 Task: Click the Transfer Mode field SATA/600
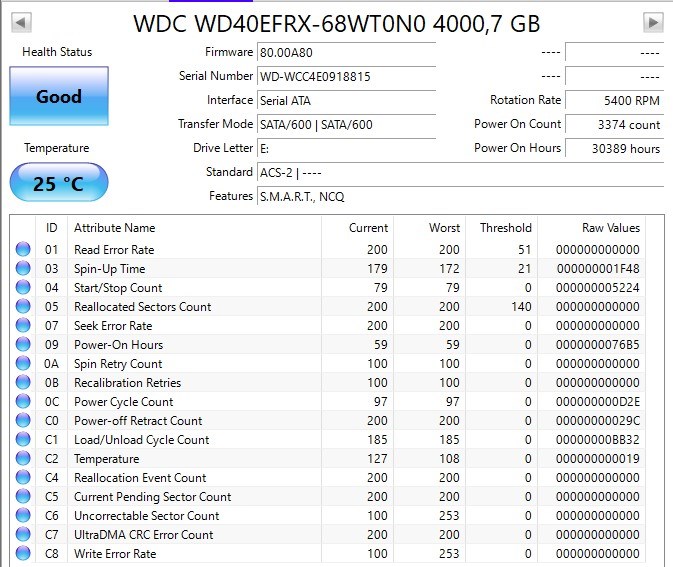346,124
